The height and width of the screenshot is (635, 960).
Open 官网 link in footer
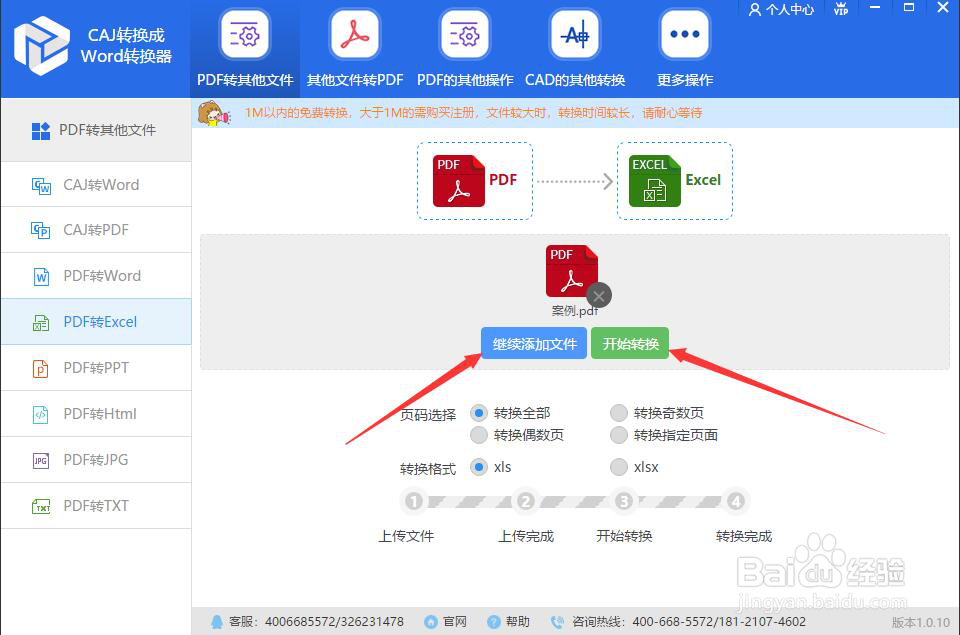tap(446, 622)
